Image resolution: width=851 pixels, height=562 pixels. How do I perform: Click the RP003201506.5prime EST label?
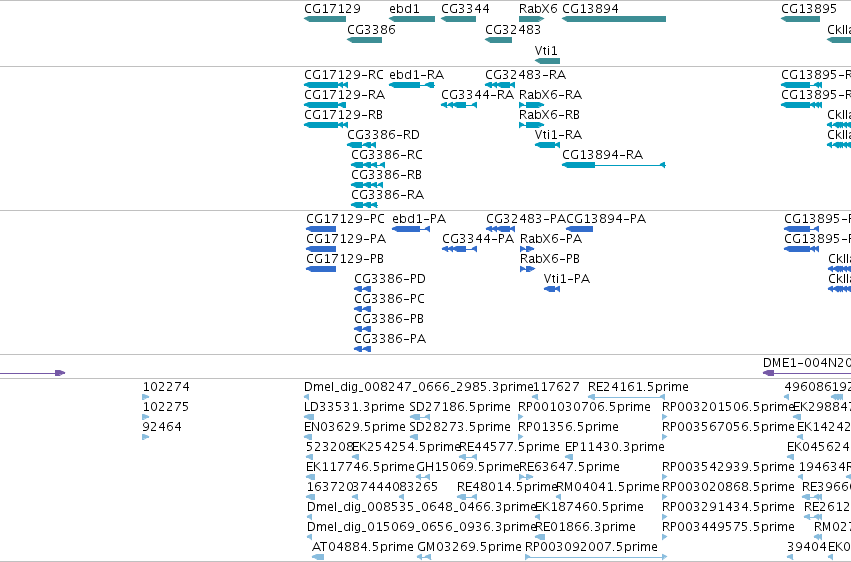coord(728,407)
